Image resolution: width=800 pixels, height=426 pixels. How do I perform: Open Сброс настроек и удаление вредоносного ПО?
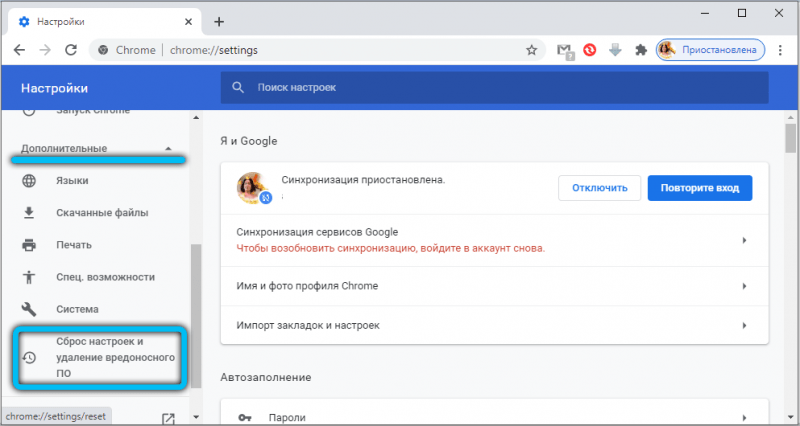(x=99, y=358)
